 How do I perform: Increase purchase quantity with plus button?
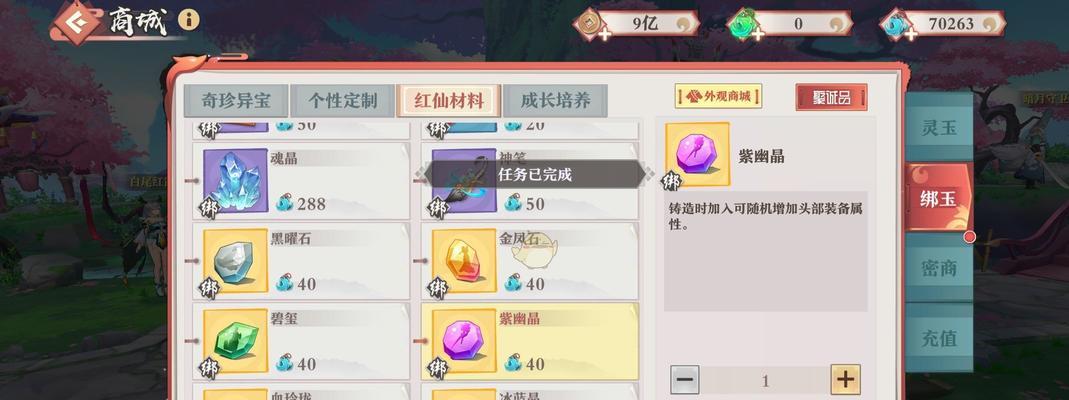coord(845,379)
